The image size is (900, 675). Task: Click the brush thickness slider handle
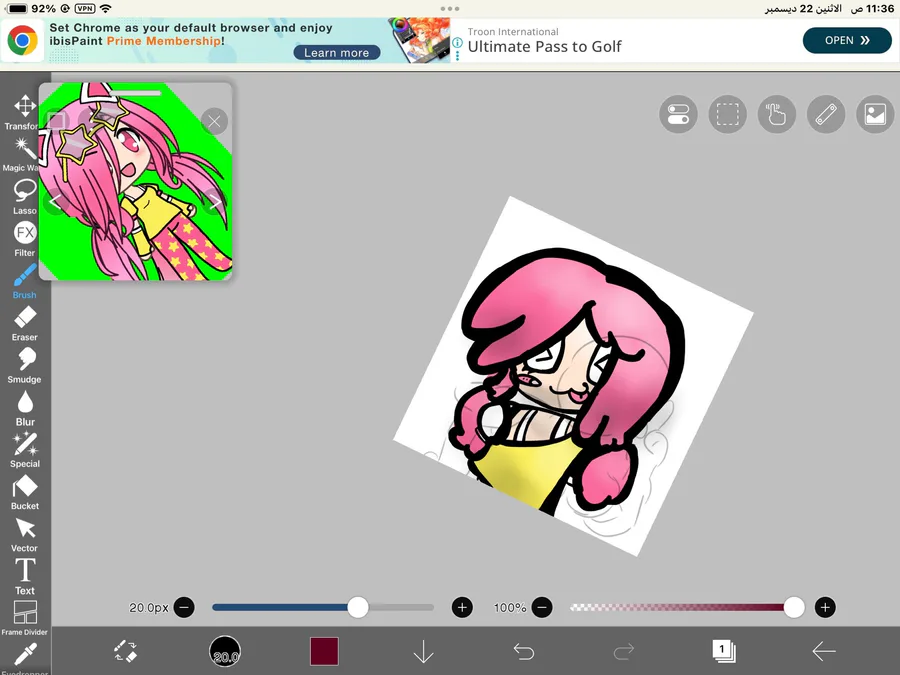pyautogui.click(x=358, y=607)
